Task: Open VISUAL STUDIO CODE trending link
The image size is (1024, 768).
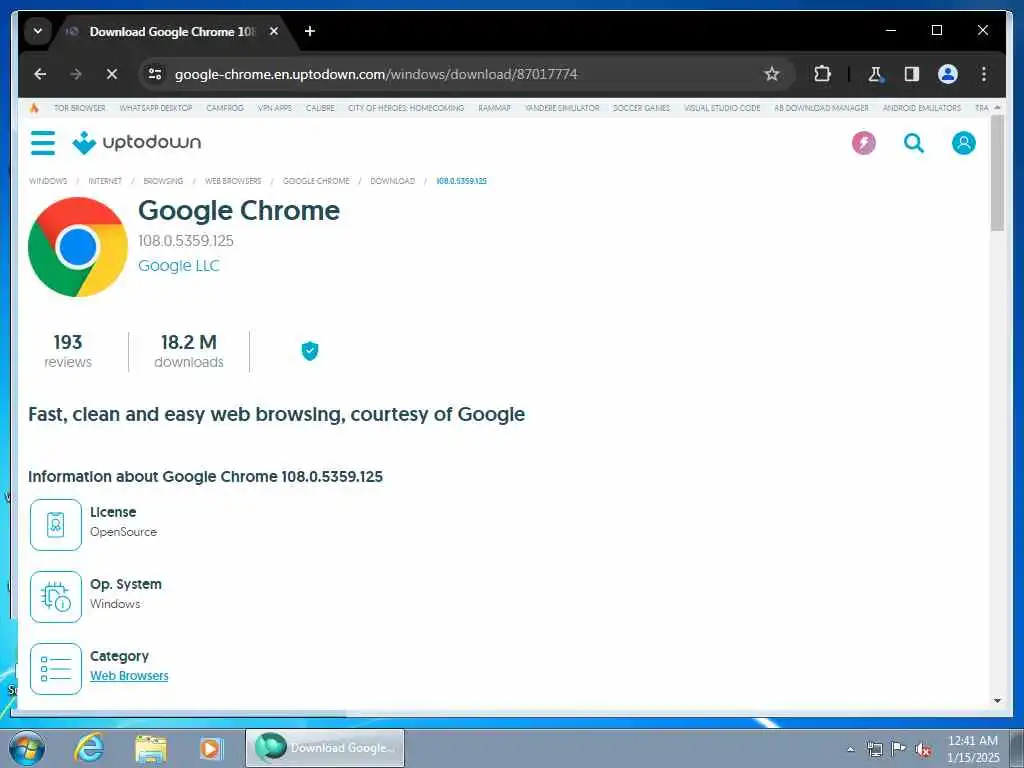Action: pos(722,108)
